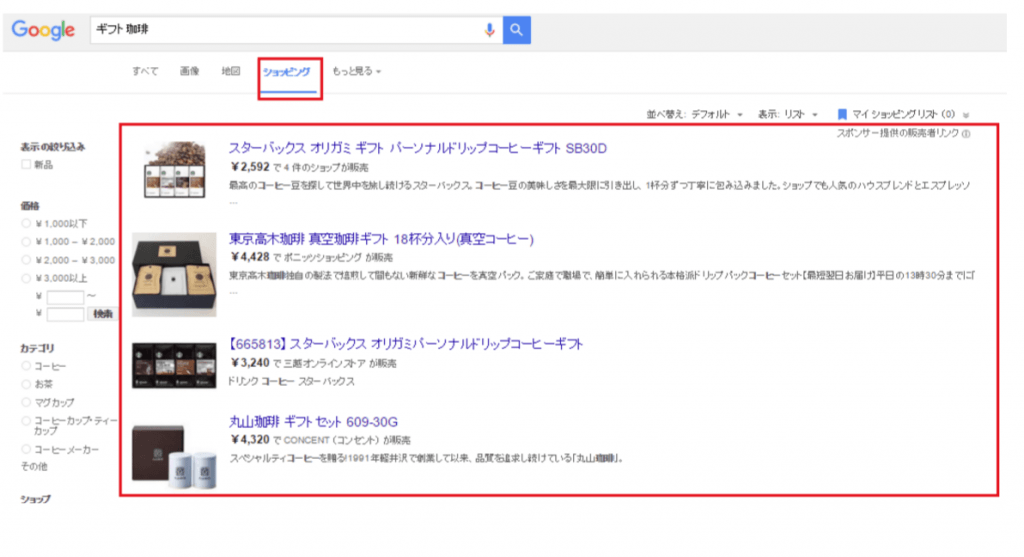Switch to the 地図 tab
1024x557 pixels.
231,71
